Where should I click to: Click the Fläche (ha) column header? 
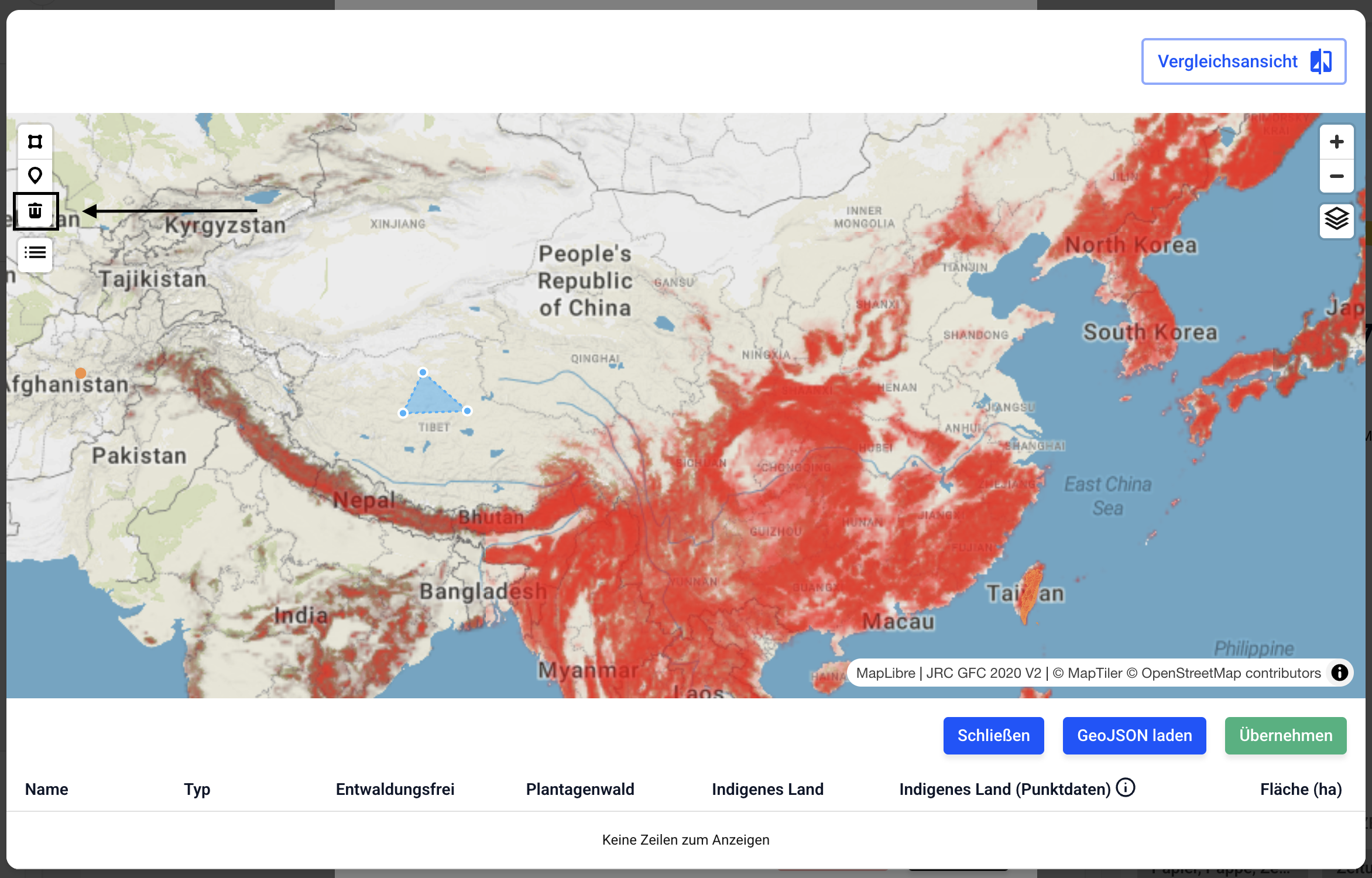pyautogui.click(x=1301, y=789)
